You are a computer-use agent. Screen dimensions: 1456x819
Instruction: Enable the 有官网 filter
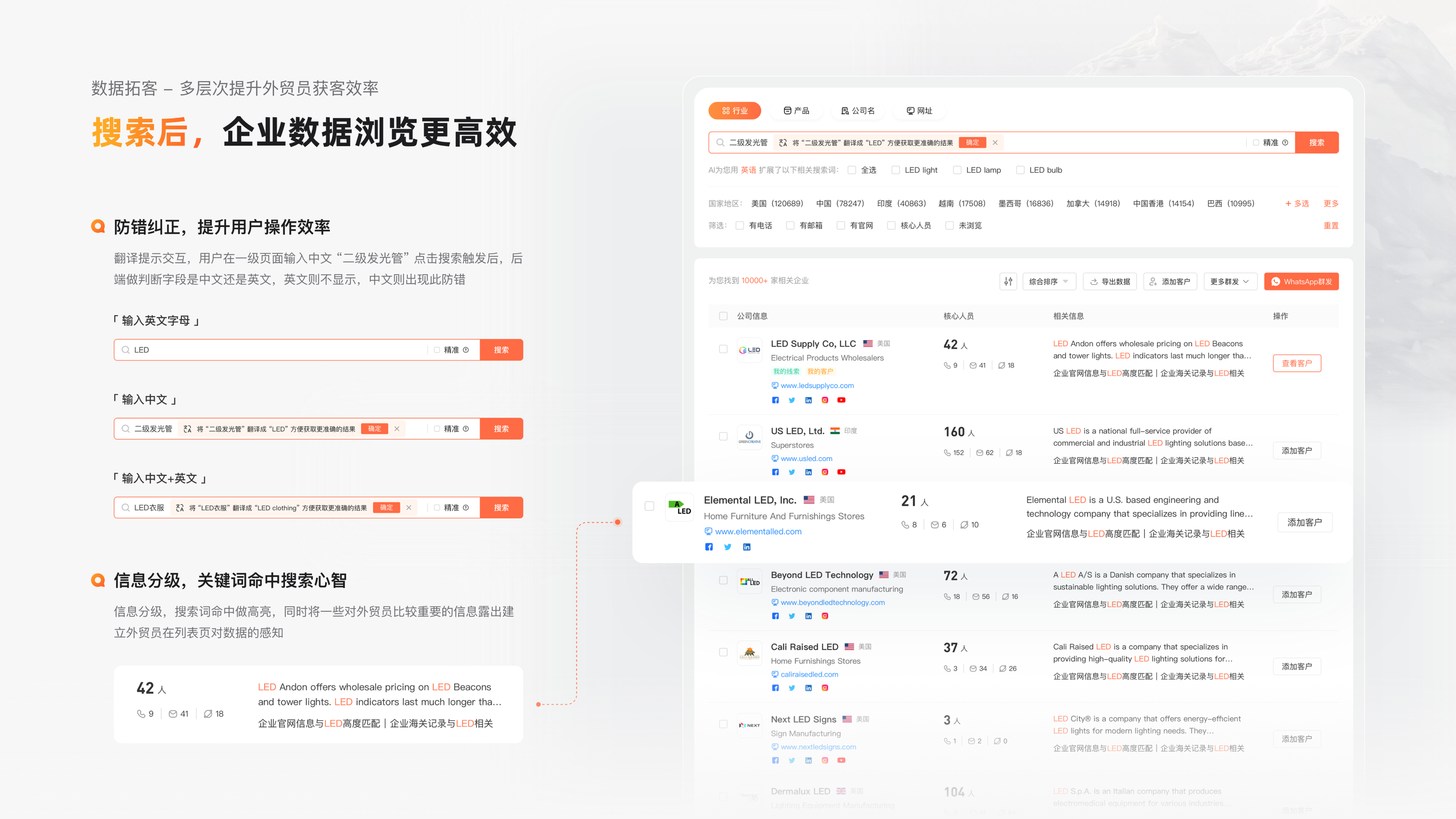841,225
